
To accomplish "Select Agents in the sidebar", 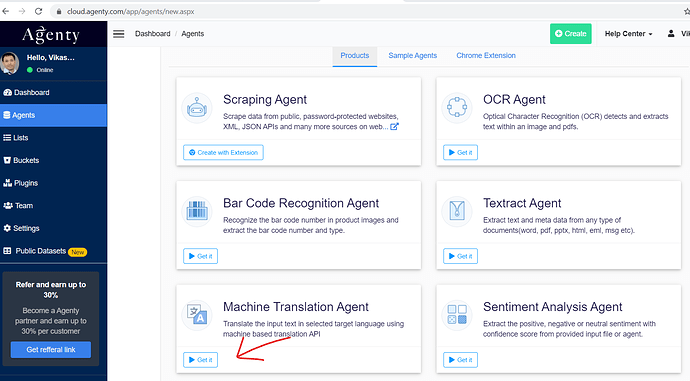I will 53,115.
